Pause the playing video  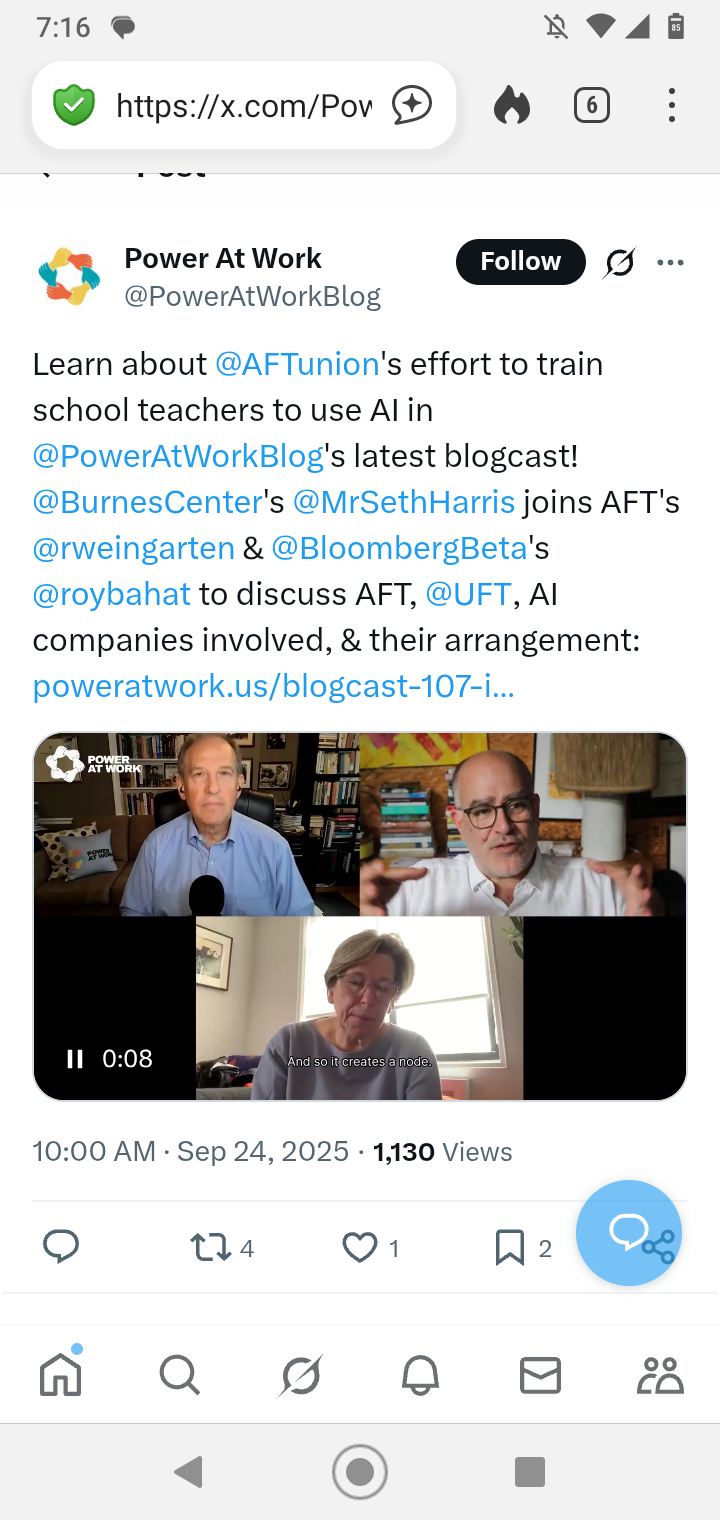point(75,1059)
